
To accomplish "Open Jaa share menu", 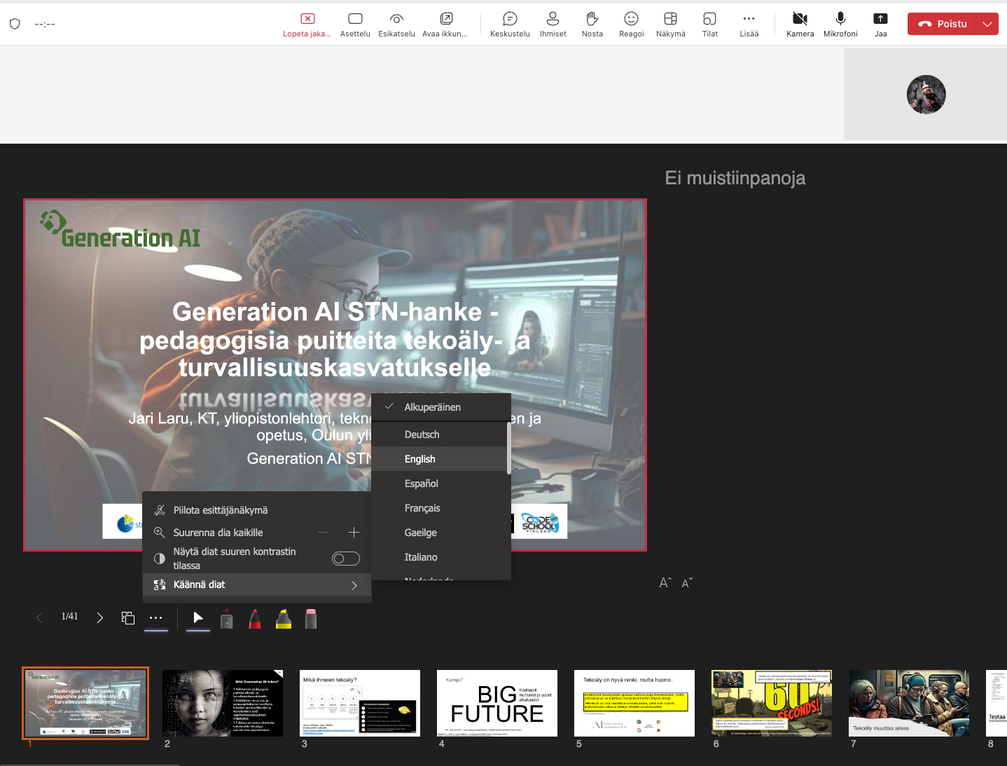I will [x=880, y=24].
